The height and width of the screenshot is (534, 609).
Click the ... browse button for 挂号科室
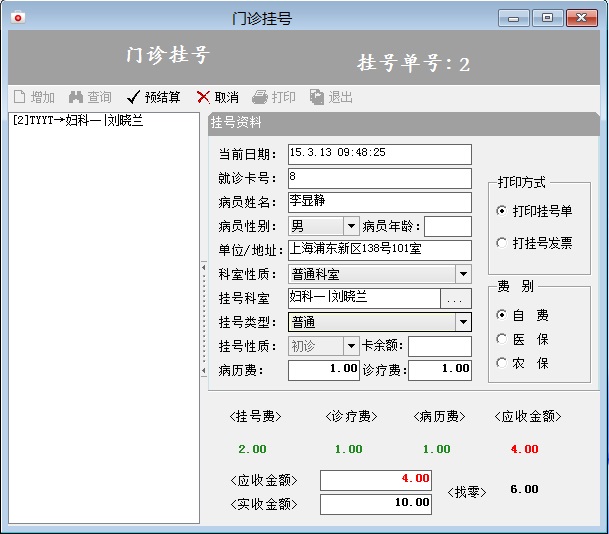[x=456, y=299]
